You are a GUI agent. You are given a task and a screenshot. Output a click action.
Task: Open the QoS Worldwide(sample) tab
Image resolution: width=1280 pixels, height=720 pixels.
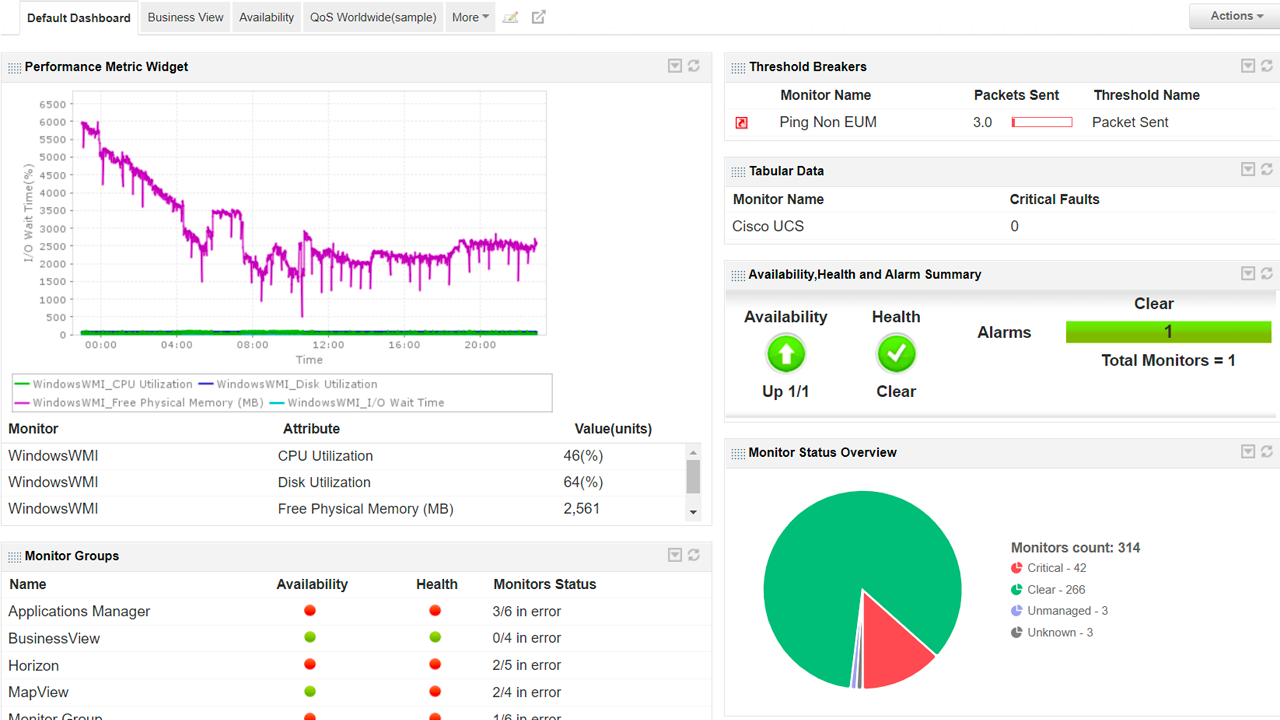pos(372,17)
